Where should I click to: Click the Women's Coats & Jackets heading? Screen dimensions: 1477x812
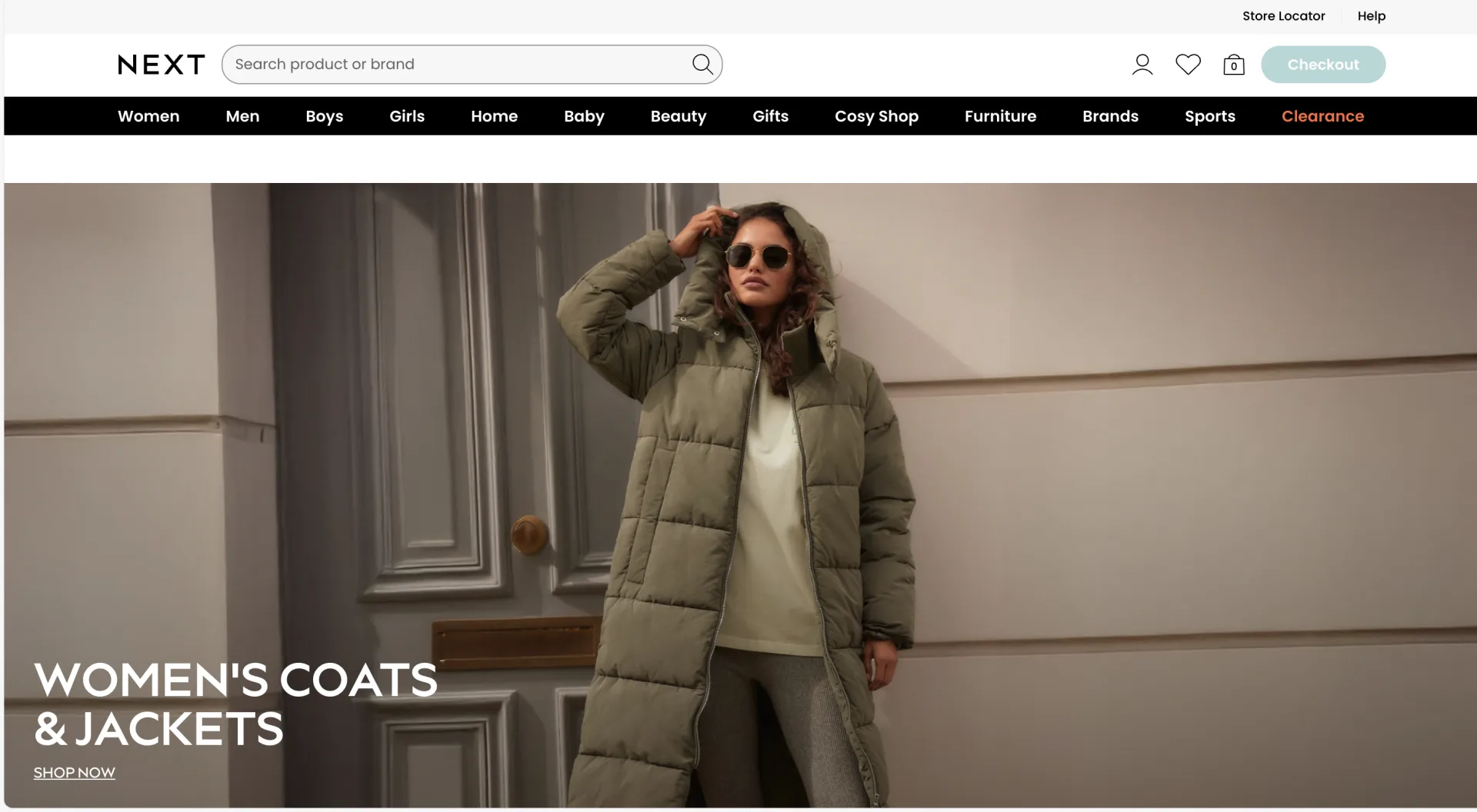pos(235,704)
